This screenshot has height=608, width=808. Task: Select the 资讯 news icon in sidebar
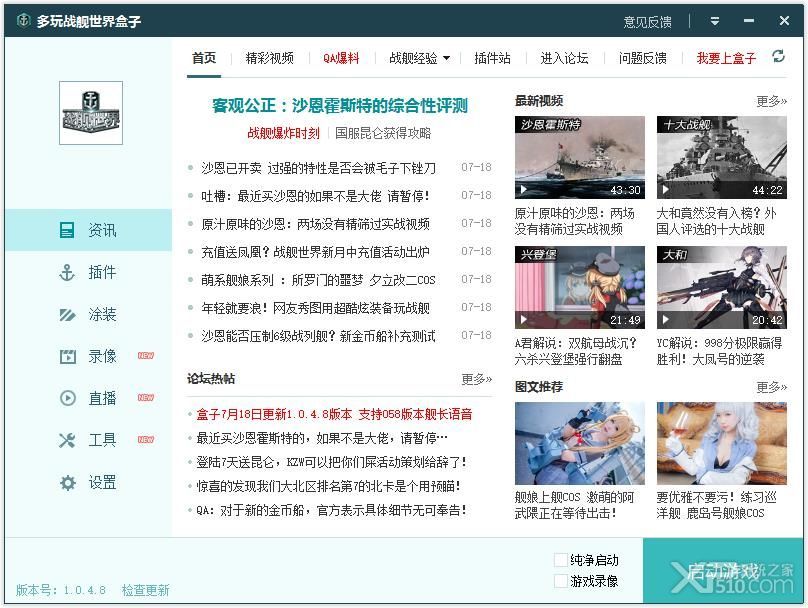[x=67, y=230]
